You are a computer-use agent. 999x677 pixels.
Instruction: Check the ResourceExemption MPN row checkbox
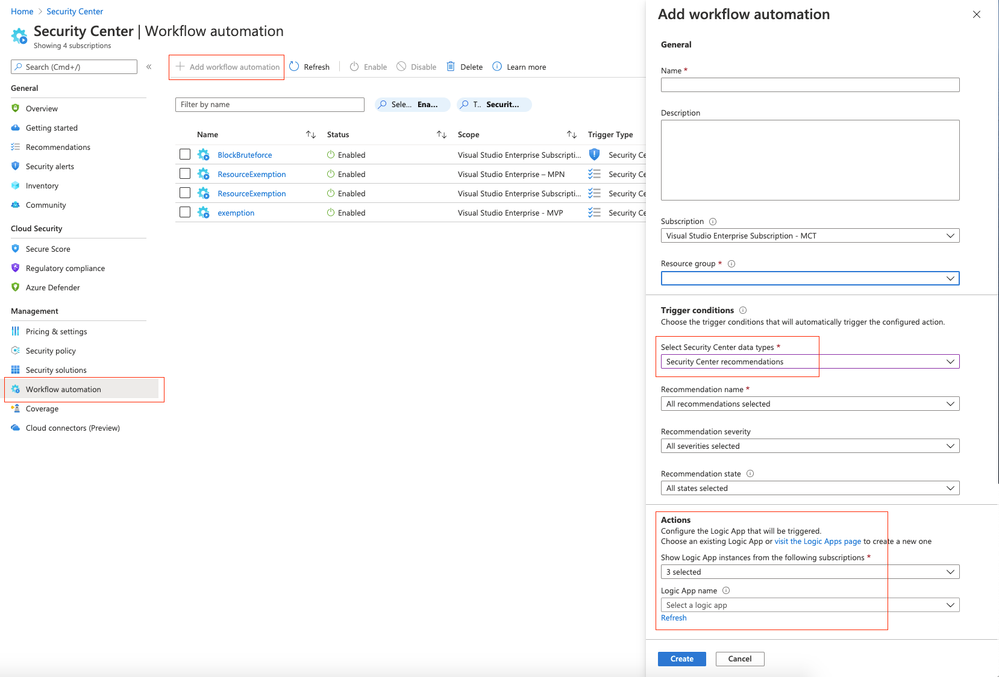tap(185, 173)
